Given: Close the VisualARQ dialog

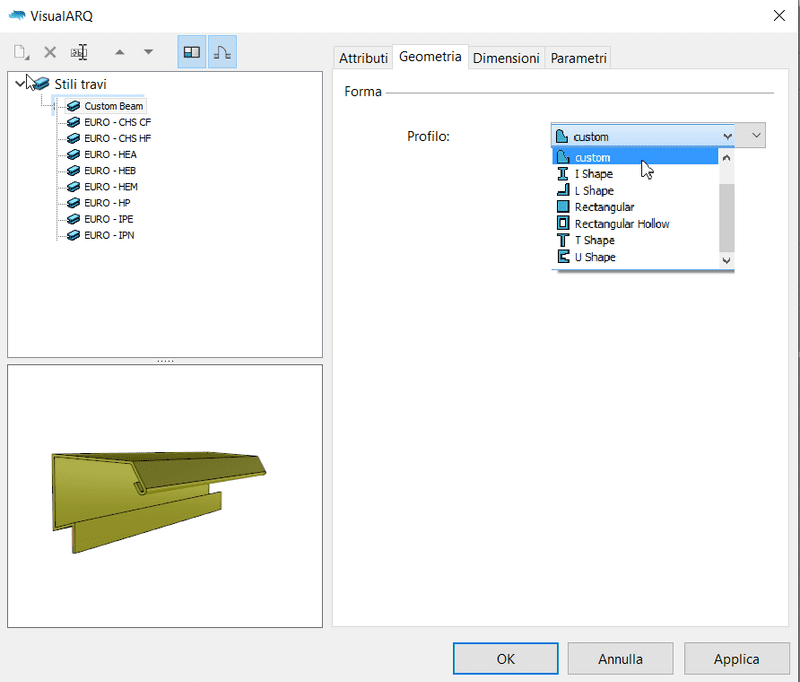Looking at the screenshot, I should (x=779, y=16).
